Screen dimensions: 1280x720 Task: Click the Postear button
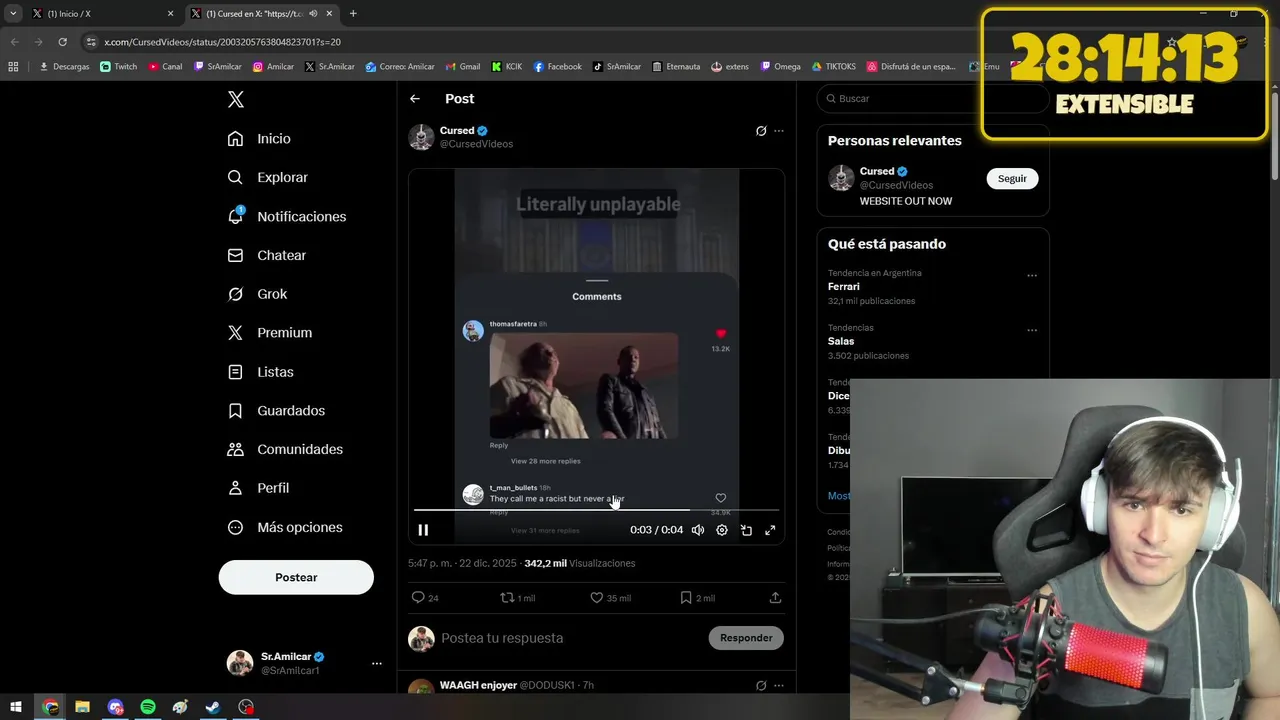tap(296, 577)
